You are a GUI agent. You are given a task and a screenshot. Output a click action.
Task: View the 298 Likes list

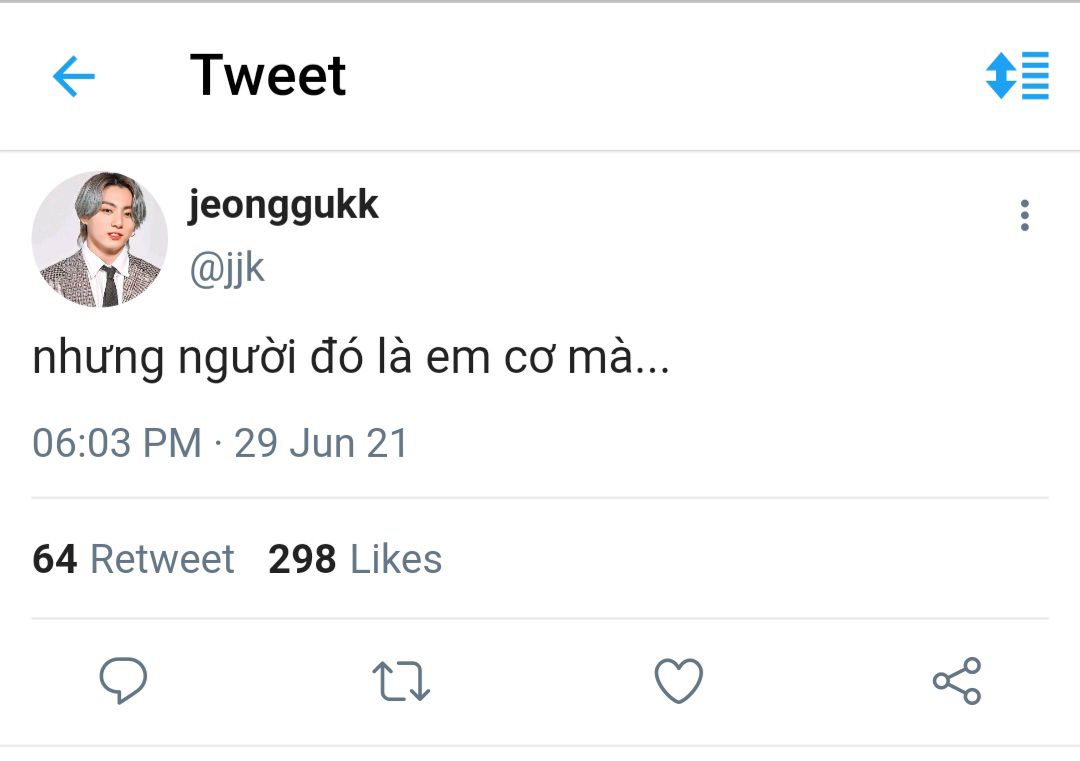[x=355, y=559]
